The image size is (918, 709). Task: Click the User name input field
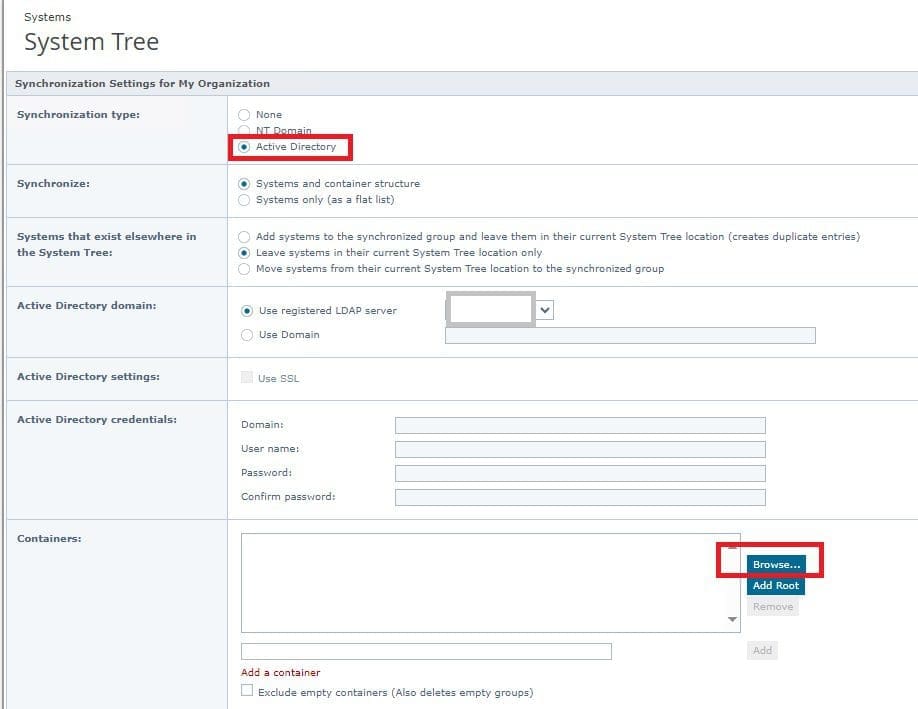580,450
